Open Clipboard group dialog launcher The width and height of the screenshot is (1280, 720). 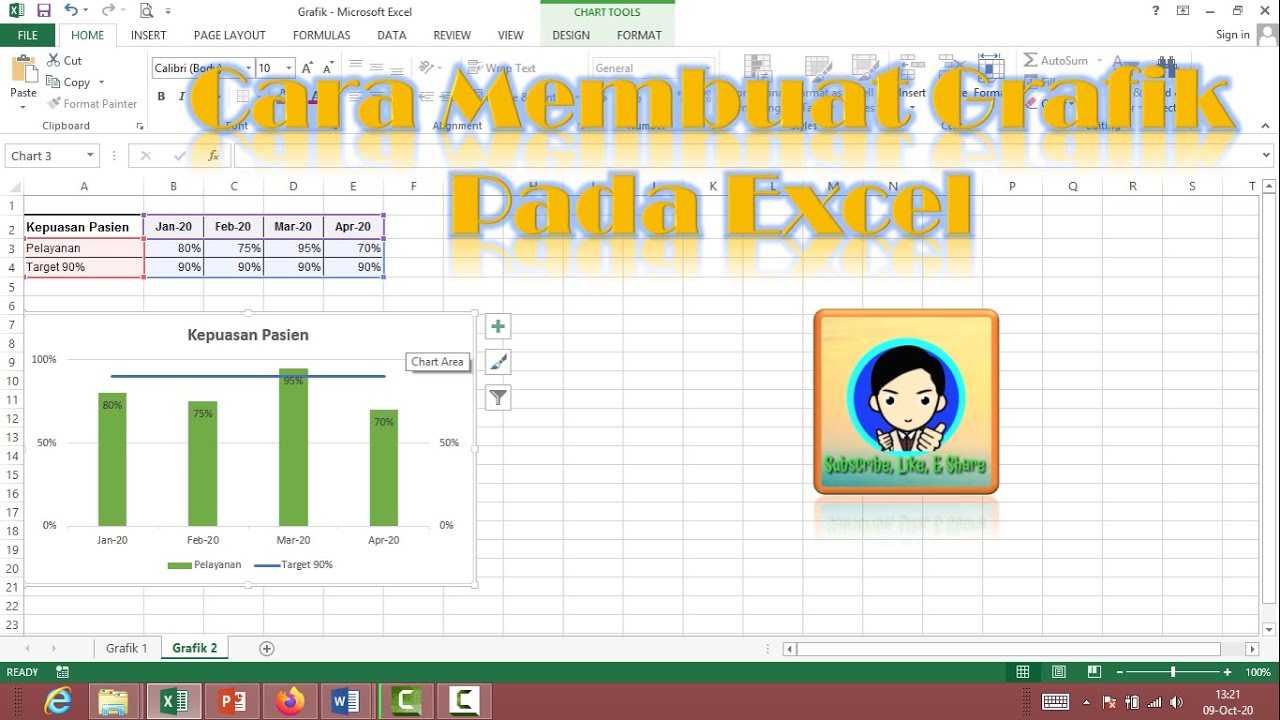pyautogui.click(x=139, y=126)
